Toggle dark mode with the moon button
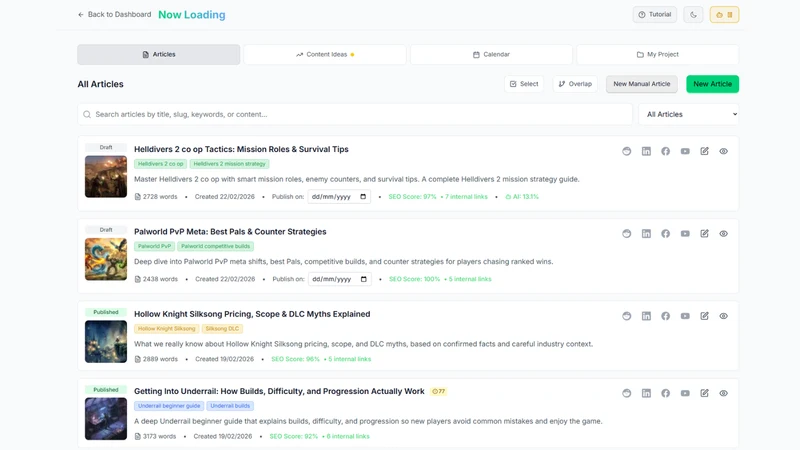The height and width of the screenshot is (450, 800). tap(693, 15)
